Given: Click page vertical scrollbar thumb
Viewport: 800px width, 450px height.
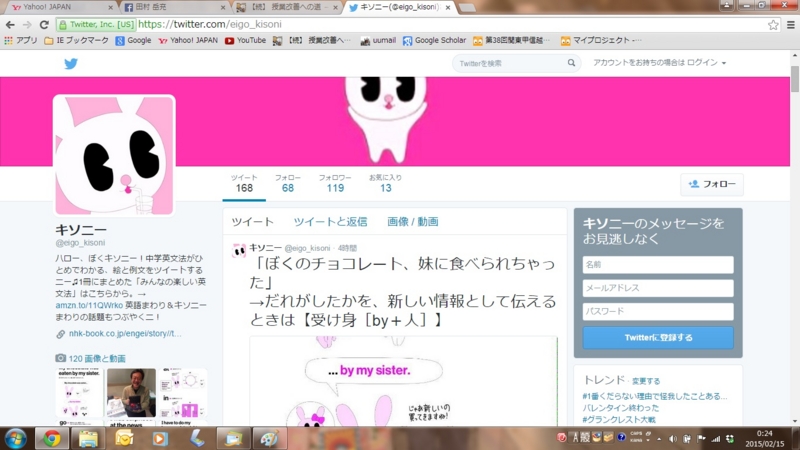Looking at the screenshot, I should pos(795,79).
